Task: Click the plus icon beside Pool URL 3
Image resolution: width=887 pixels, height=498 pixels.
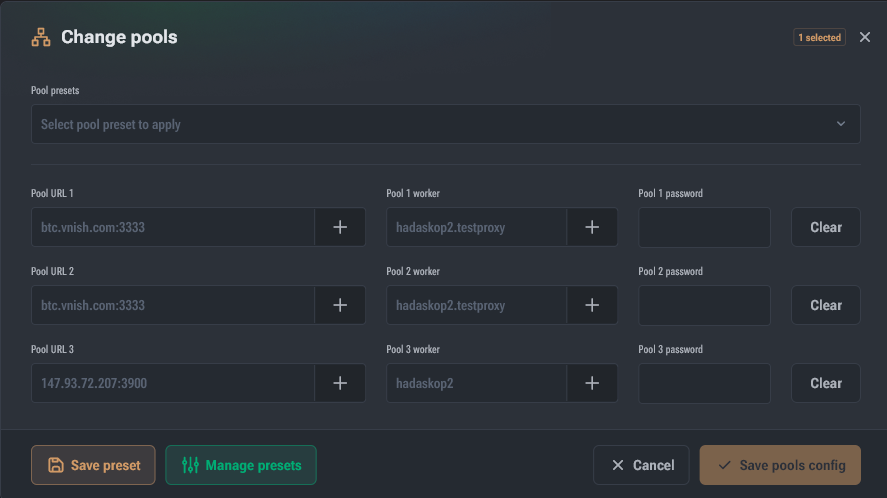Action: tap(340, 383)
